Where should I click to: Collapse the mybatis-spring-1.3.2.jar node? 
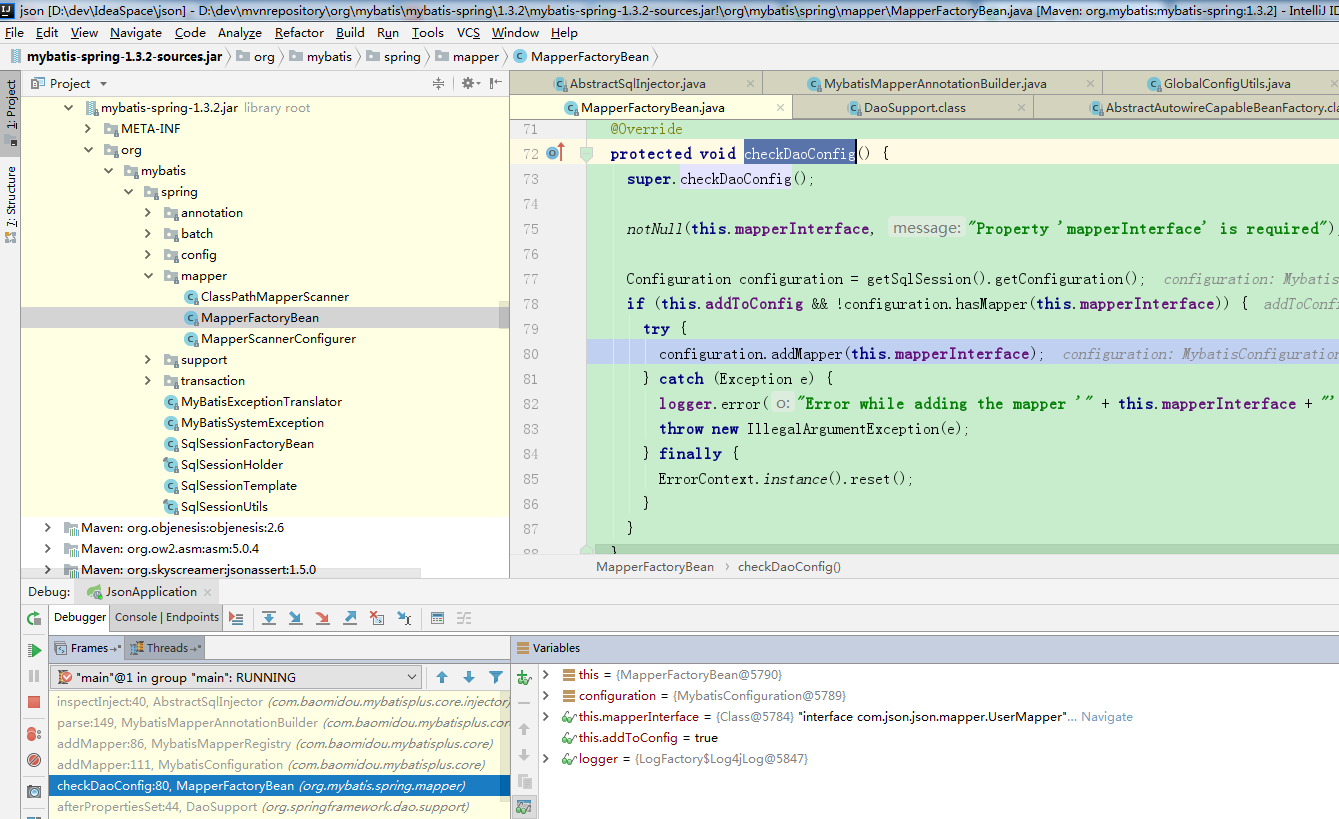coord(68,108)
